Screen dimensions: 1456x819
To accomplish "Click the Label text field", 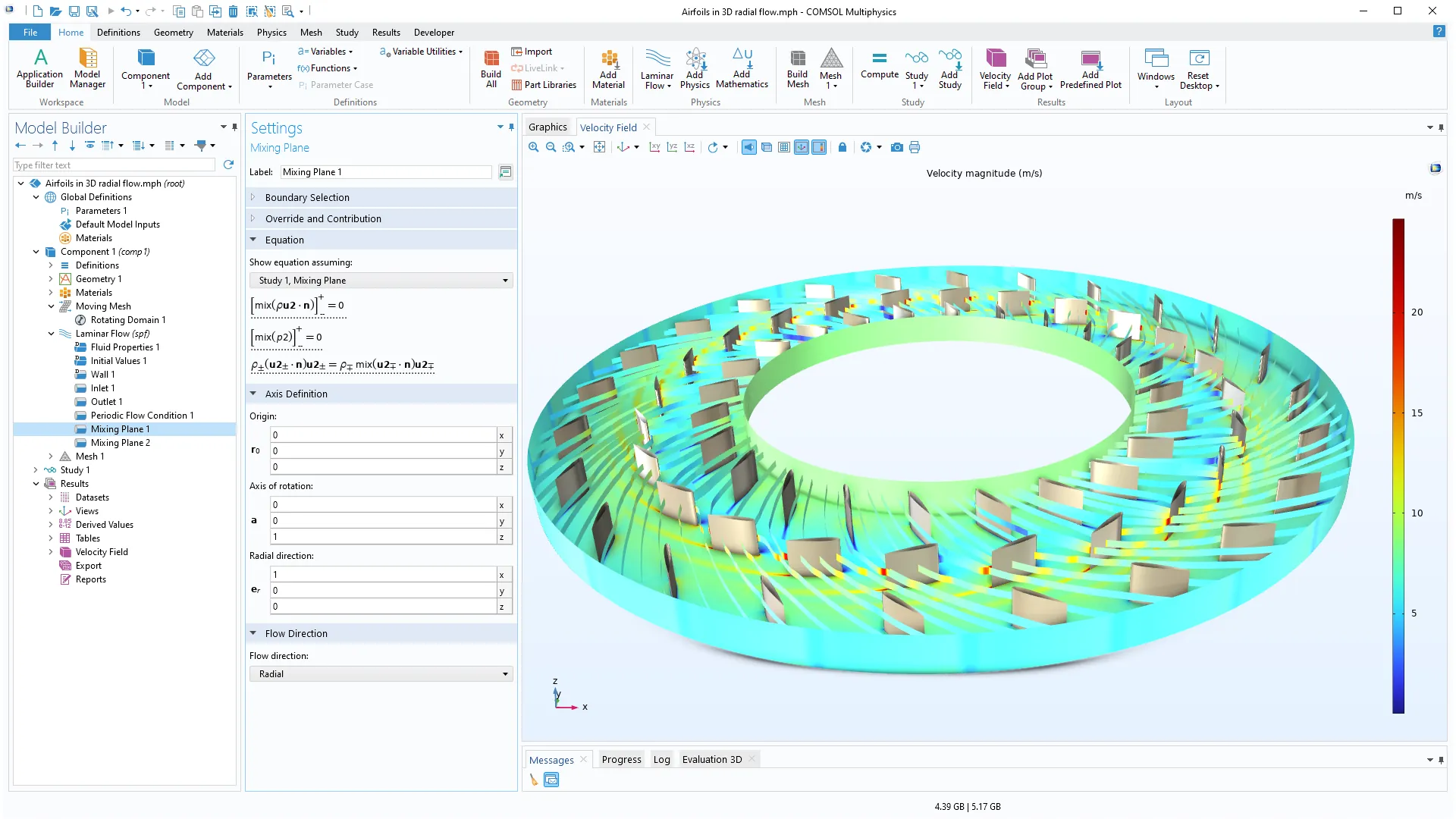I will (385, 172).
